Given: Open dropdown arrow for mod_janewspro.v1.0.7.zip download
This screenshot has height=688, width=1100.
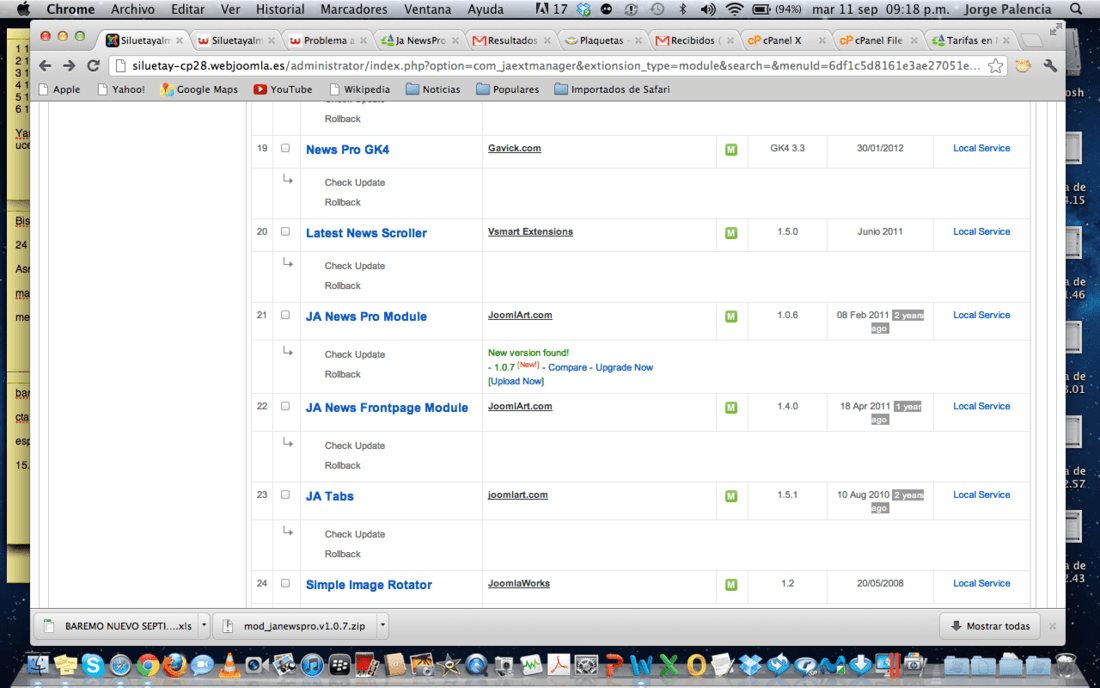Looking at the screenshot, I should click(382, 625).
